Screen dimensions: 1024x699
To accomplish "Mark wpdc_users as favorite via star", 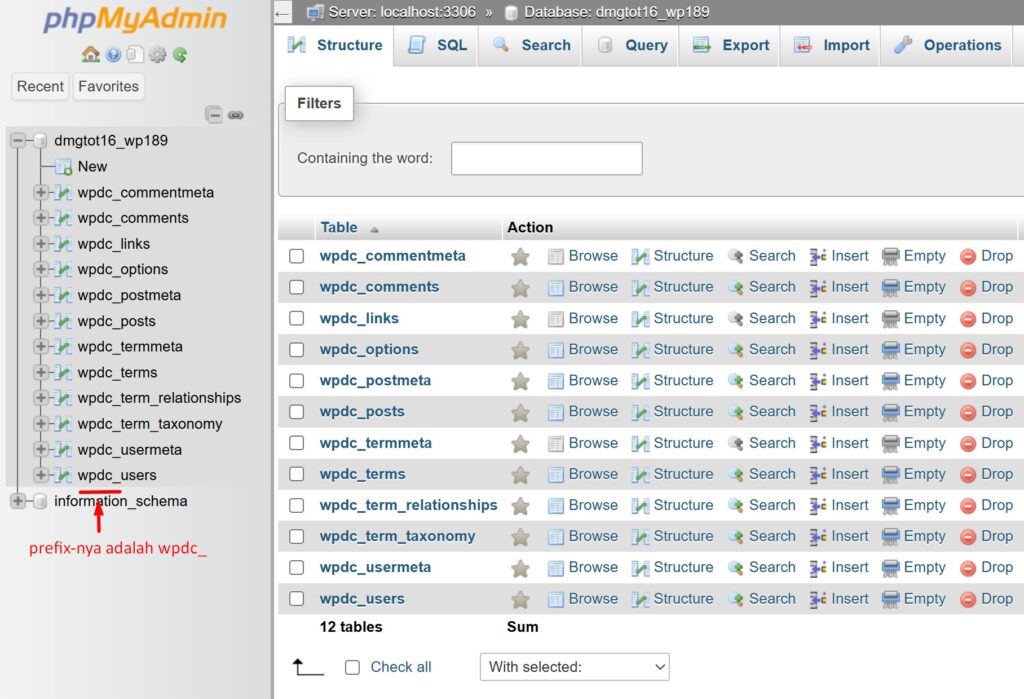I will [520, 600].
